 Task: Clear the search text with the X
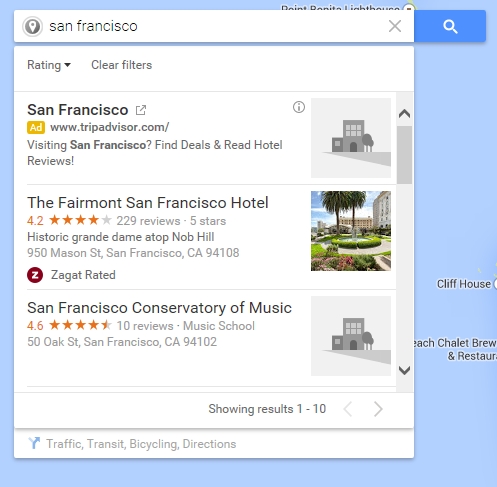[x=395, y=26]
